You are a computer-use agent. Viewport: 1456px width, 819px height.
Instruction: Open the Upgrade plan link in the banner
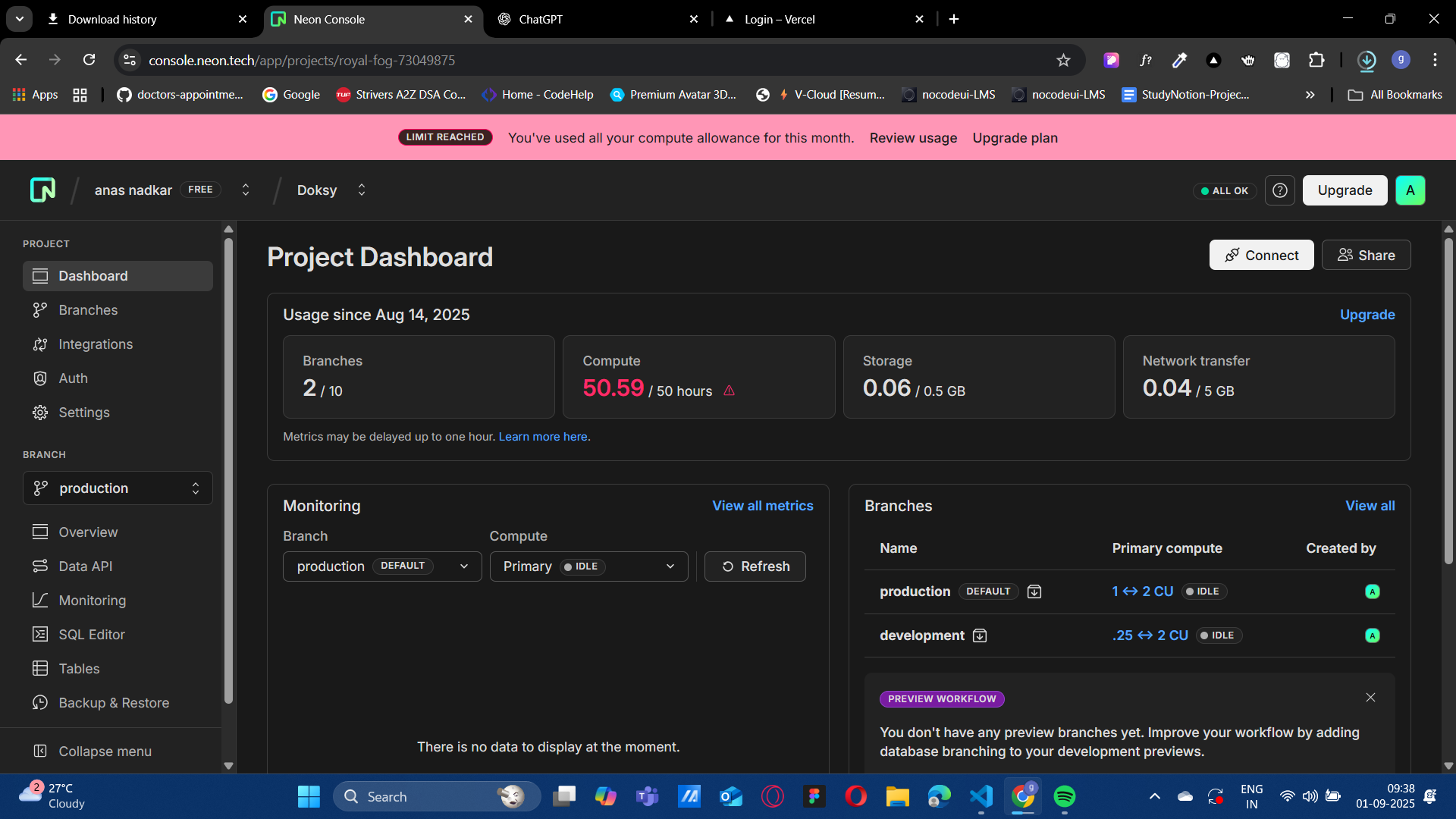click(x=1015, y=138)
